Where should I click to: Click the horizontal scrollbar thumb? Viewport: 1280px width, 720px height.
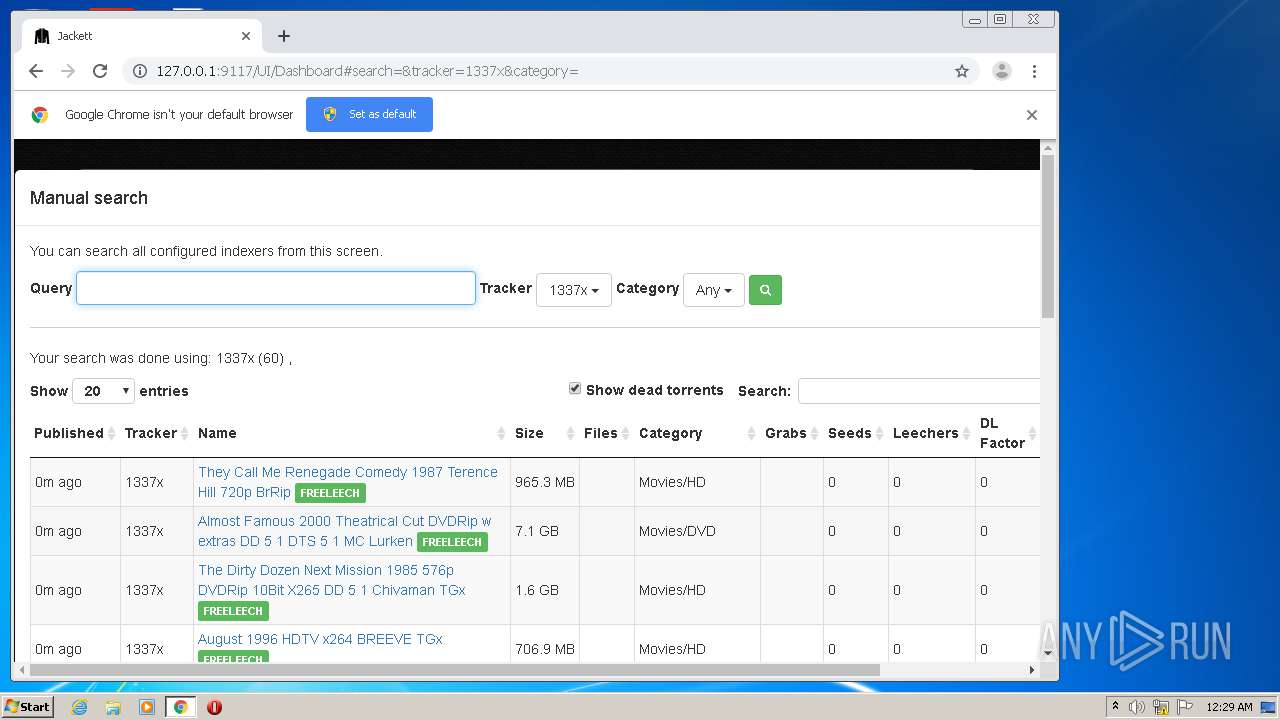pos(455,670)
